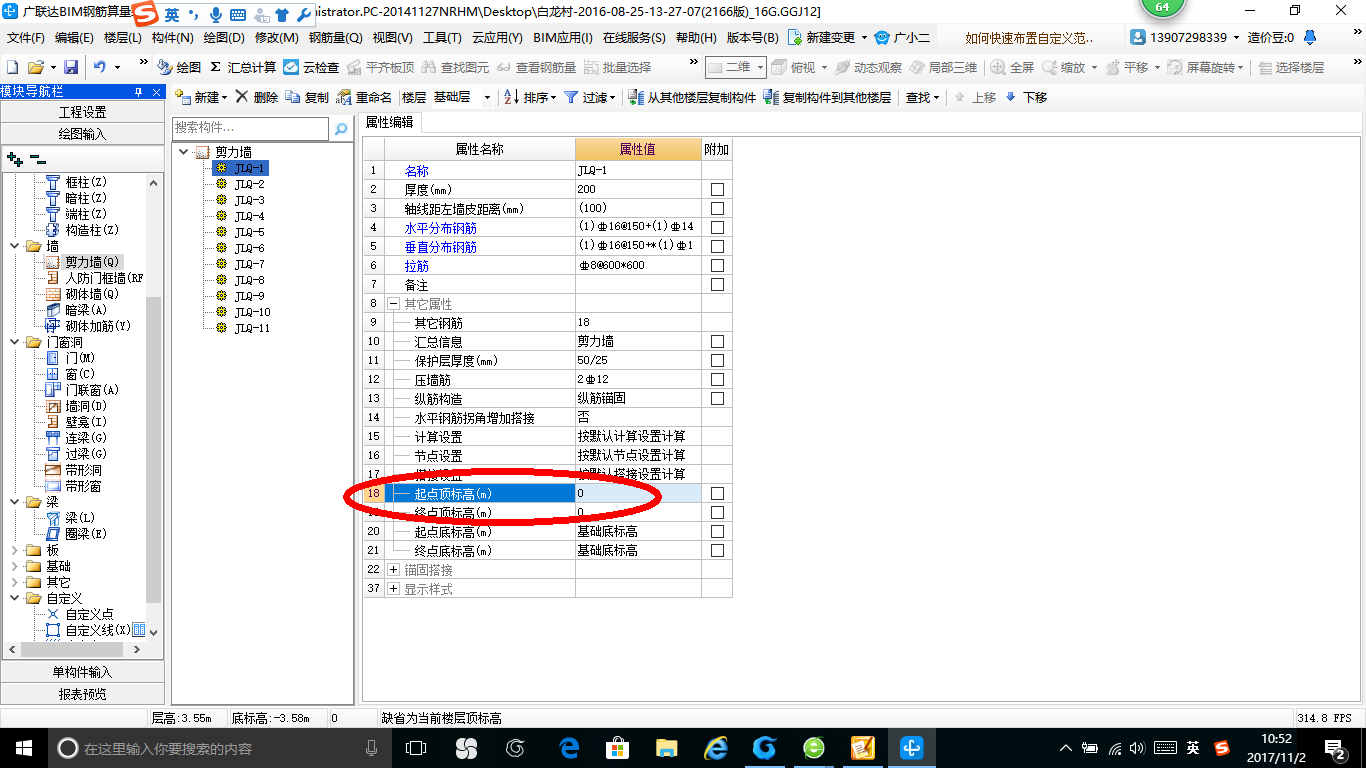The width and height of the screenshot is (1366, 768).
Task: Run 汇总计算 summary calculation
Action: pos(243,67)
